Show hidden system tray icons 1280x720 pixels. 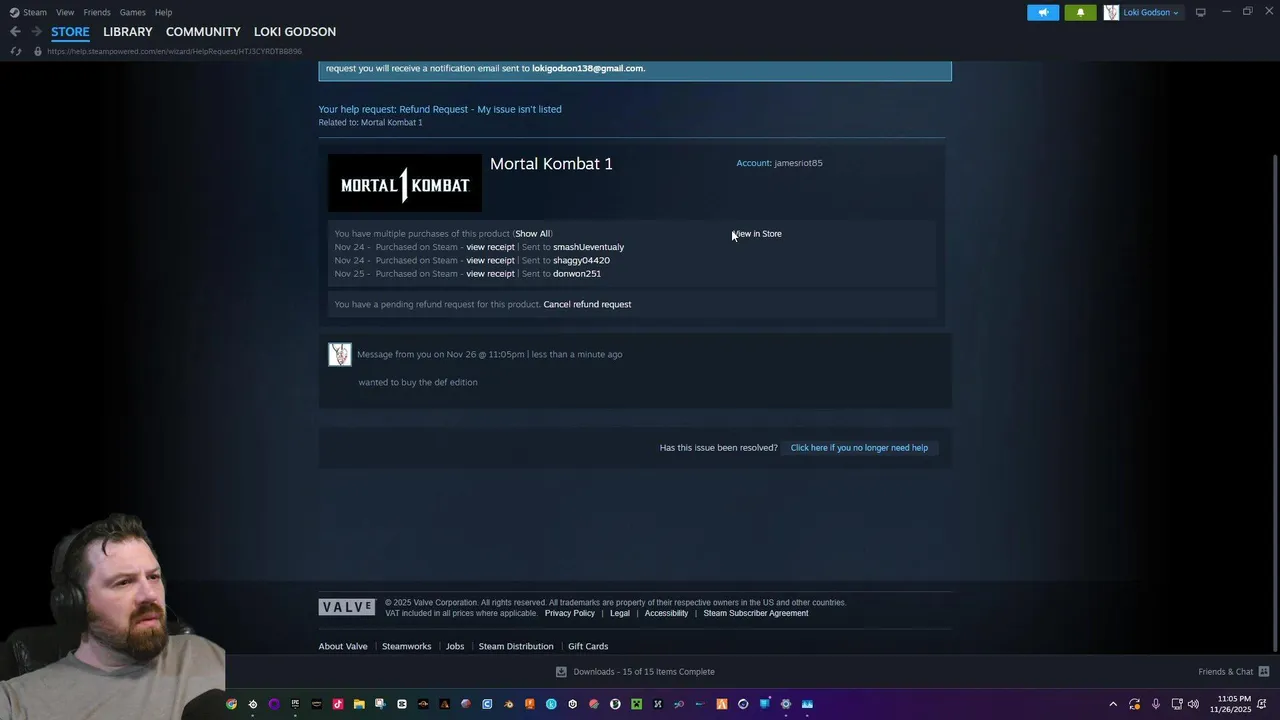pos(1113,704)
